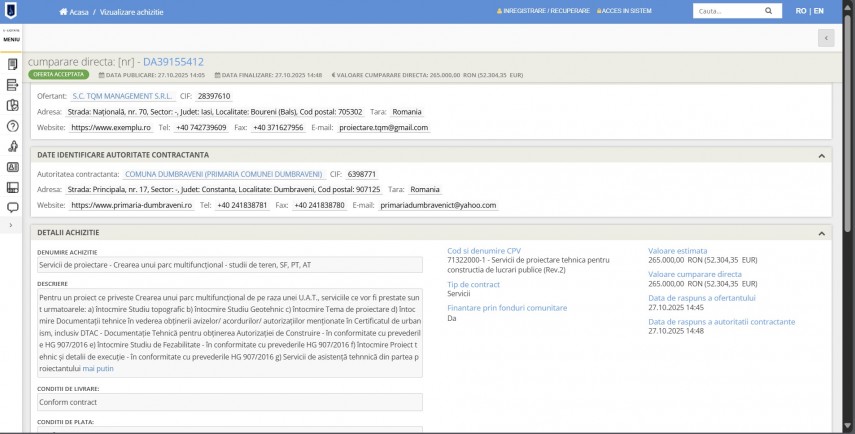Screen dimensions: 855x434
Task: Switch language to EN
Action: 818,11
